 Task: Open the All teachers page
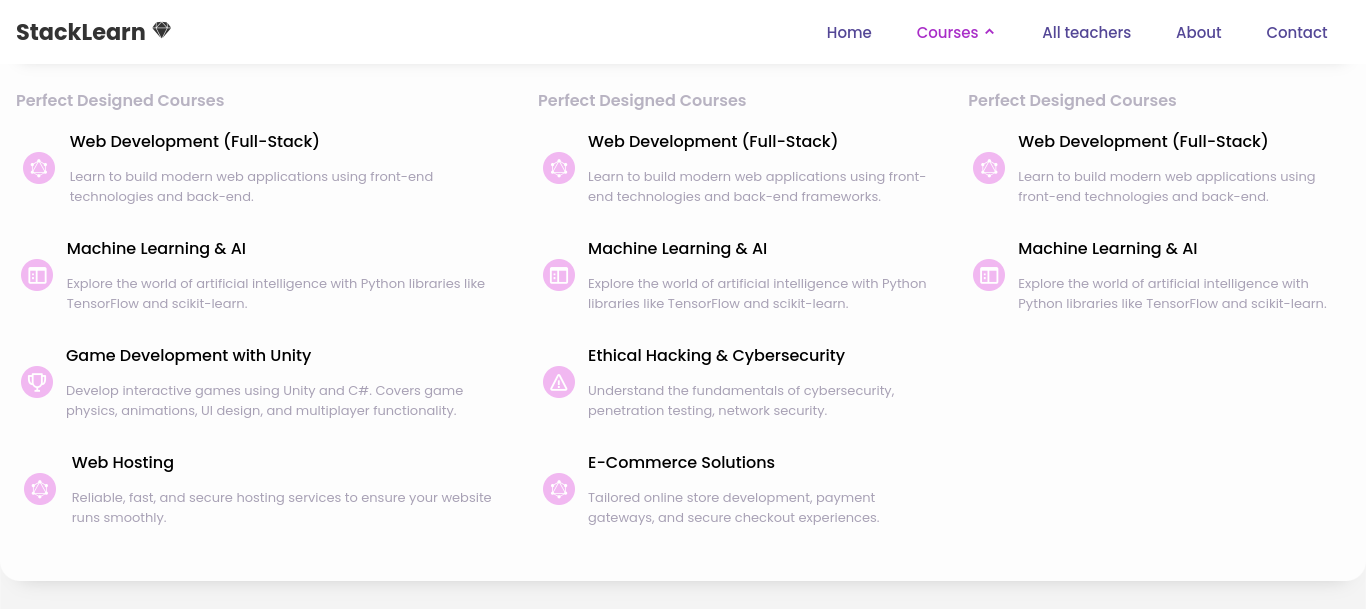pos(1086,33)
